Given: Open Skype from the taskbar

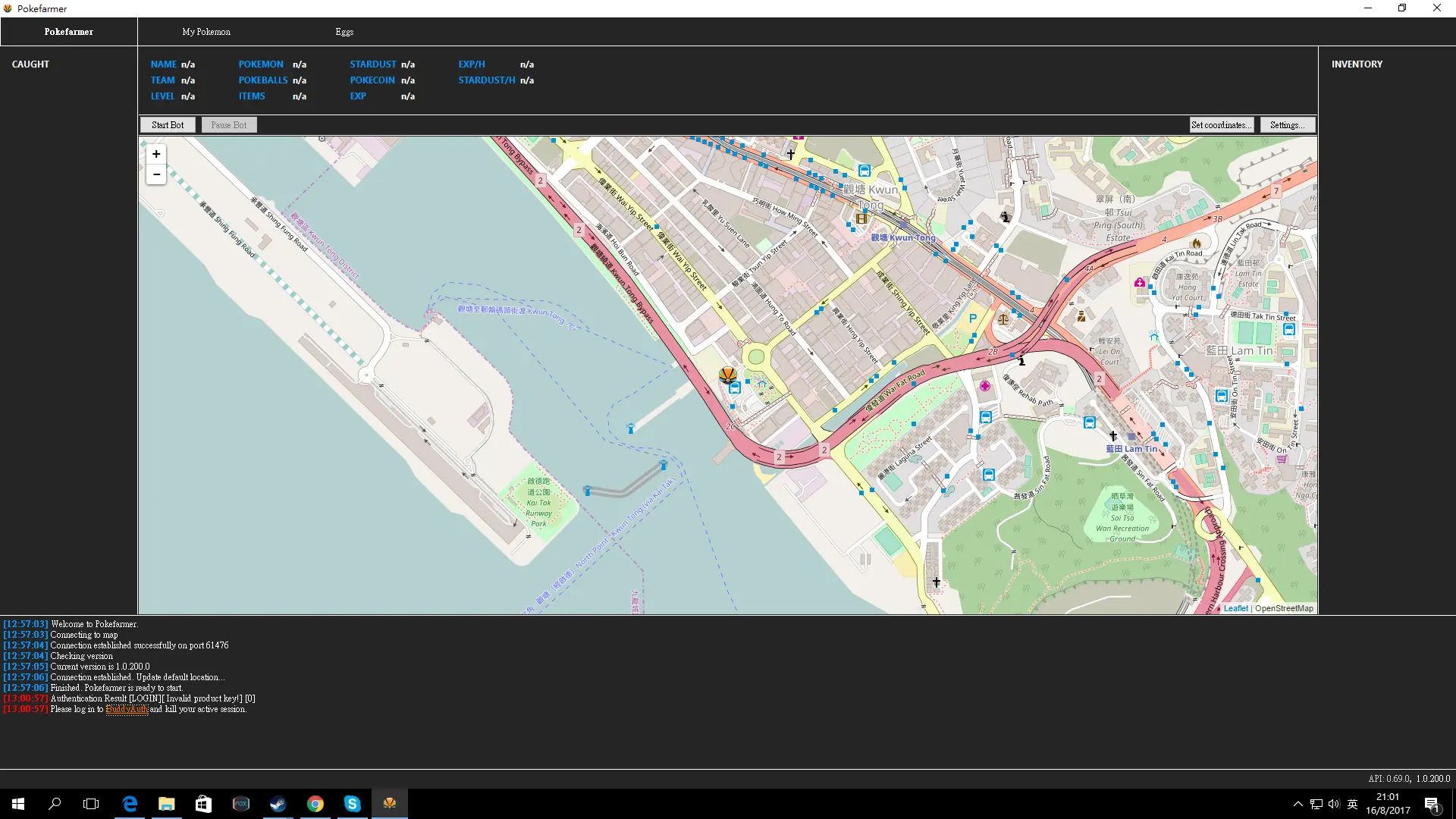Looking at the screenshot, I should pyautogui.click(x=352, y=804).
